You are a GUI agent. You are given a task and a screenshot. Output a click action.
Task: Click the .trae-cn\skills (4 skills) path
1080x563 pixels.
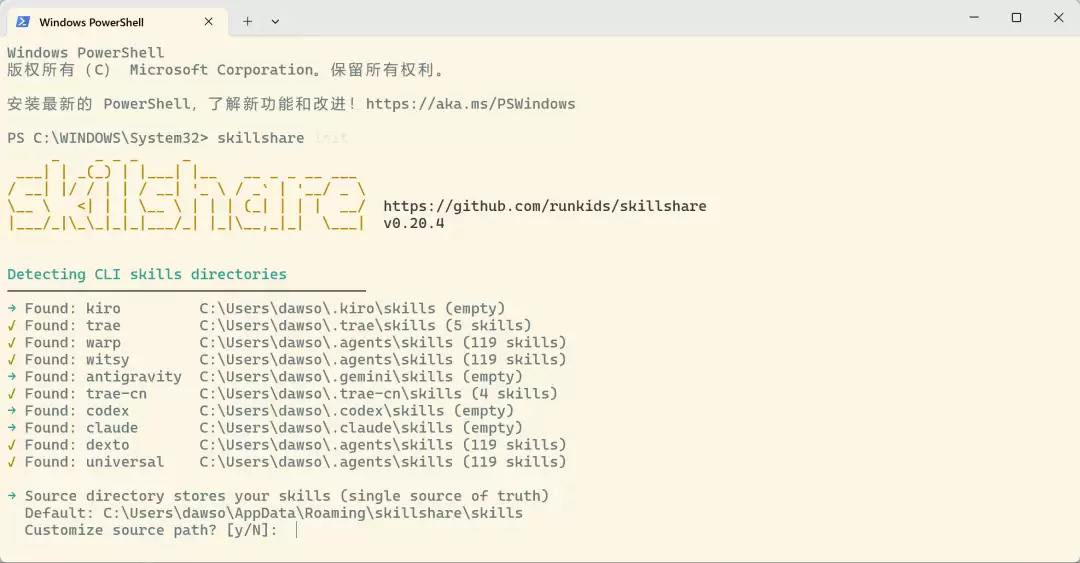[x=379, y=393]
